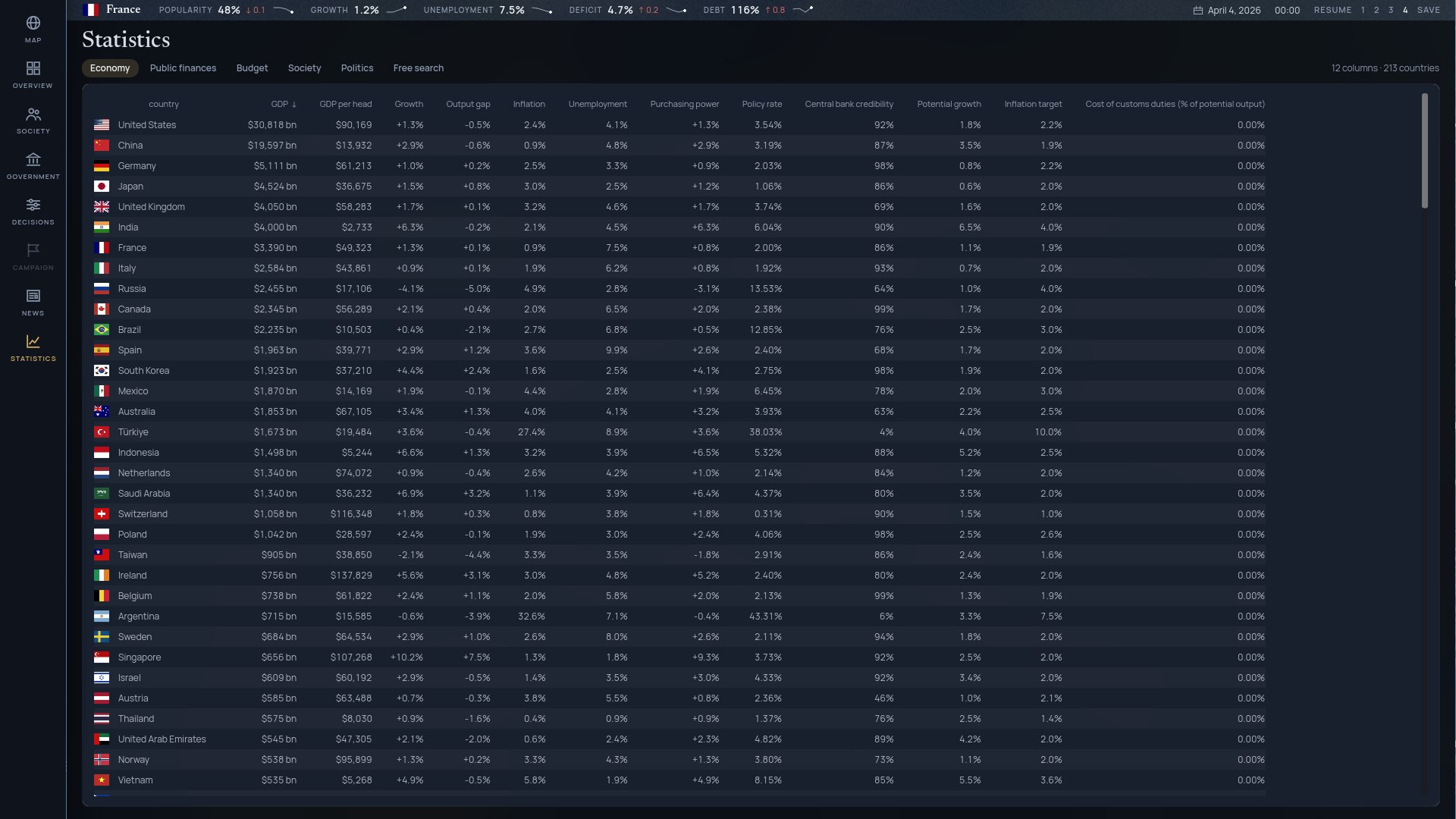This screenshot has height=819, width=1456.
Task: Open the Overview panel icon
Action: click(33, 68)
